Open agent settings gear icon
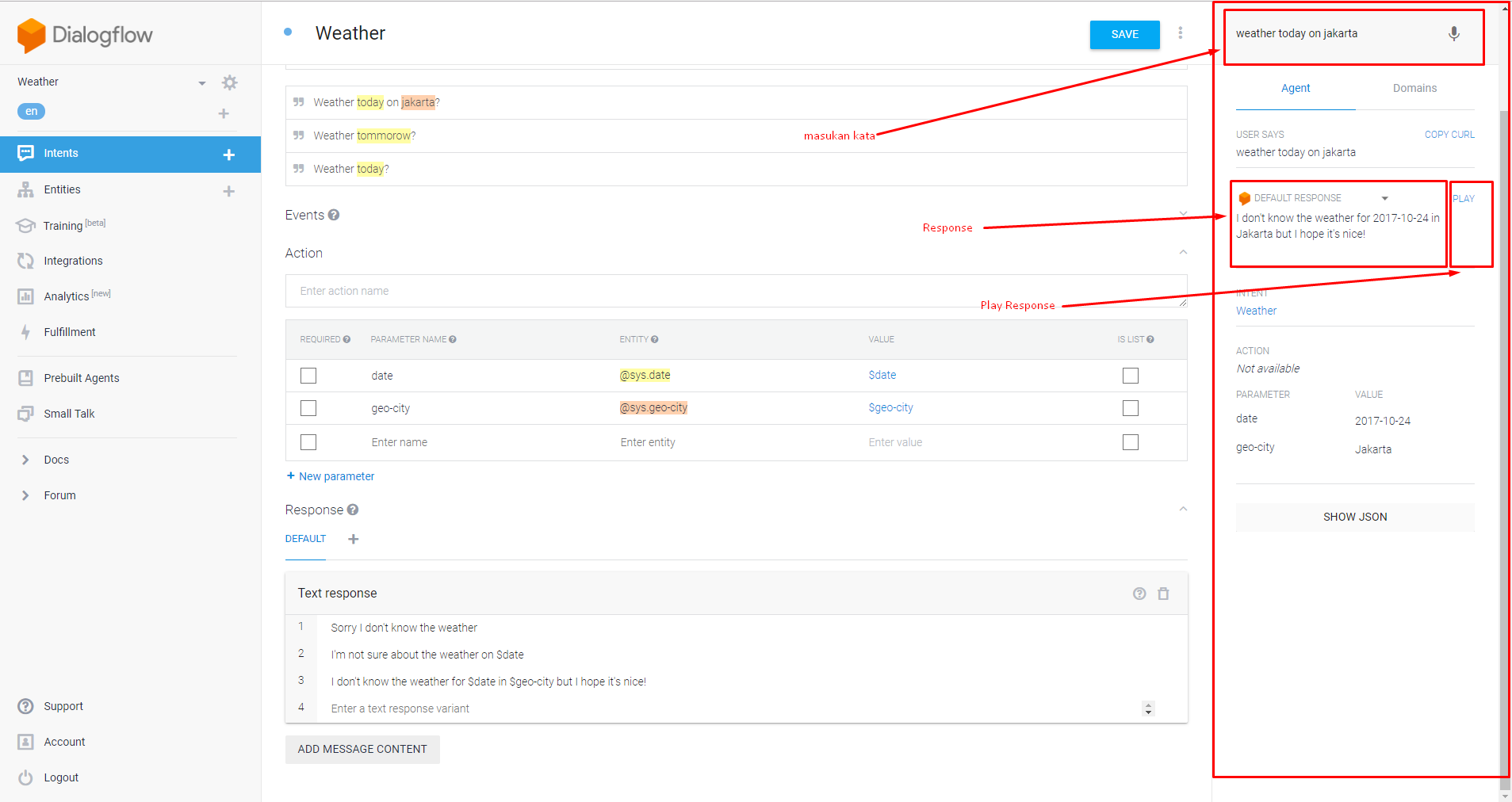1512x802 pixels. tap(230, 82)
